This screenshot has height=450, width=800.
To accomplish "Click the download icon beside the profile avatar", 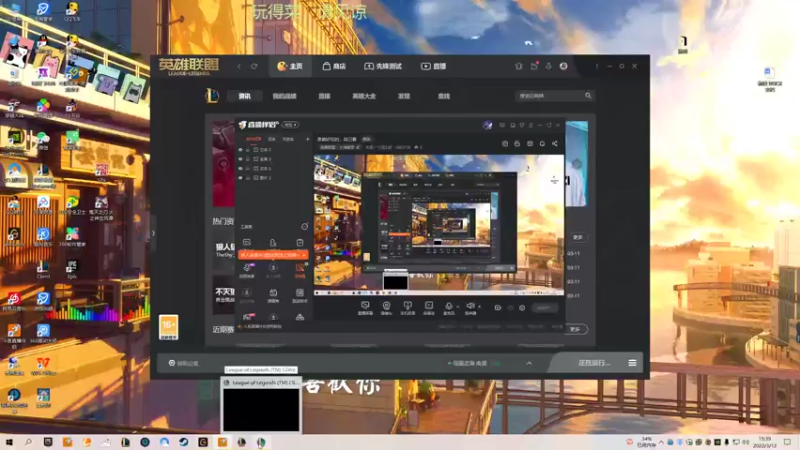I will pyautogui.click(x=548, y=66).
